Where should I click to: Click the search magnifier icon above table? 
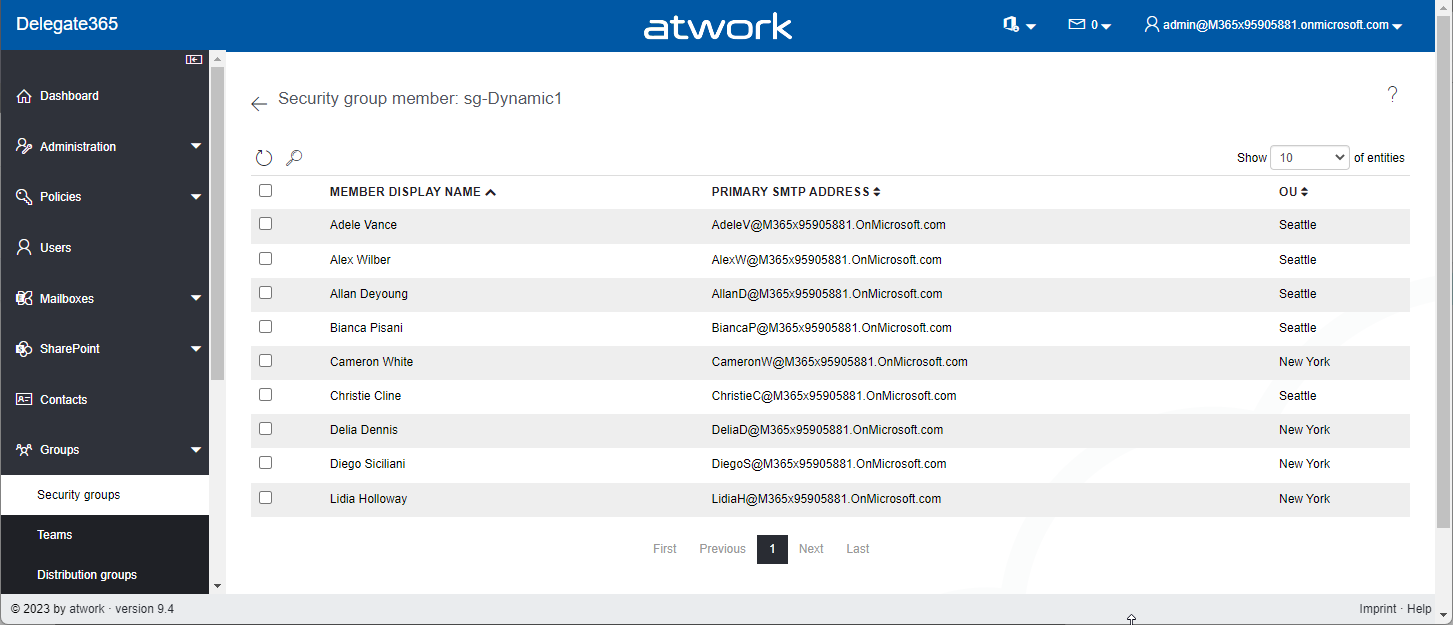pos(294,158)
